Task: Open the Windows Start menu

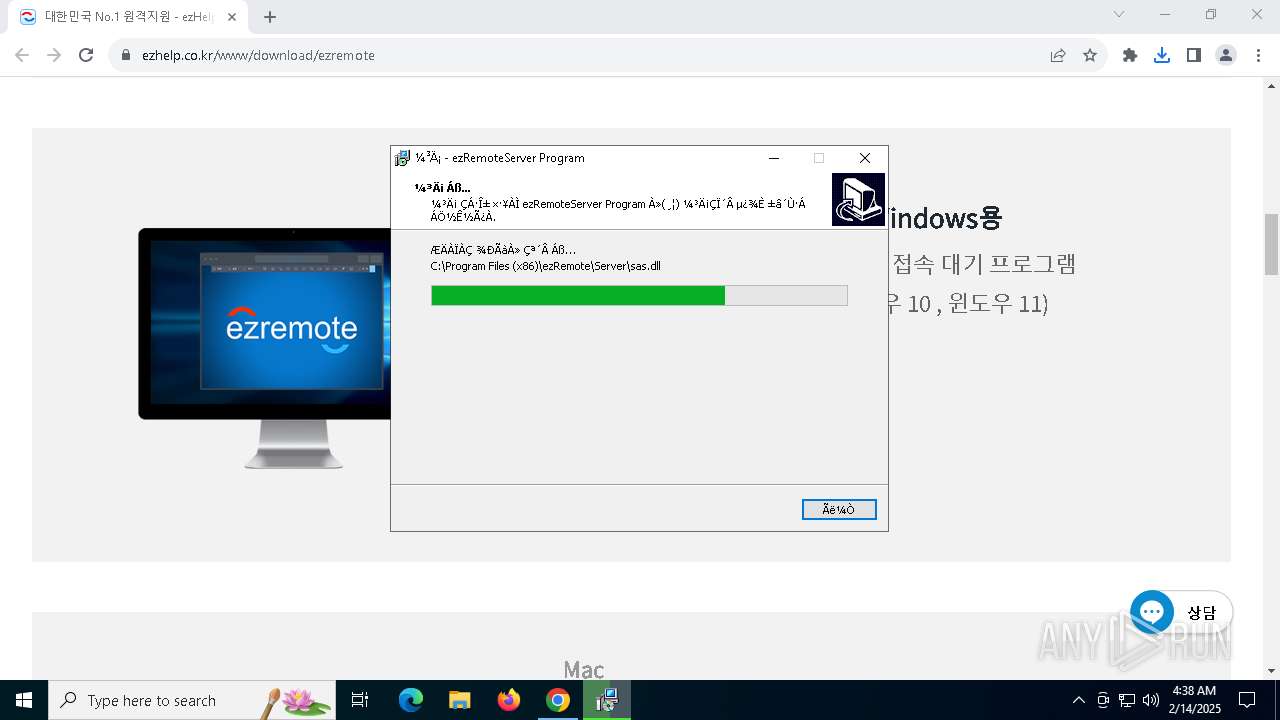Action: [24, 700]
